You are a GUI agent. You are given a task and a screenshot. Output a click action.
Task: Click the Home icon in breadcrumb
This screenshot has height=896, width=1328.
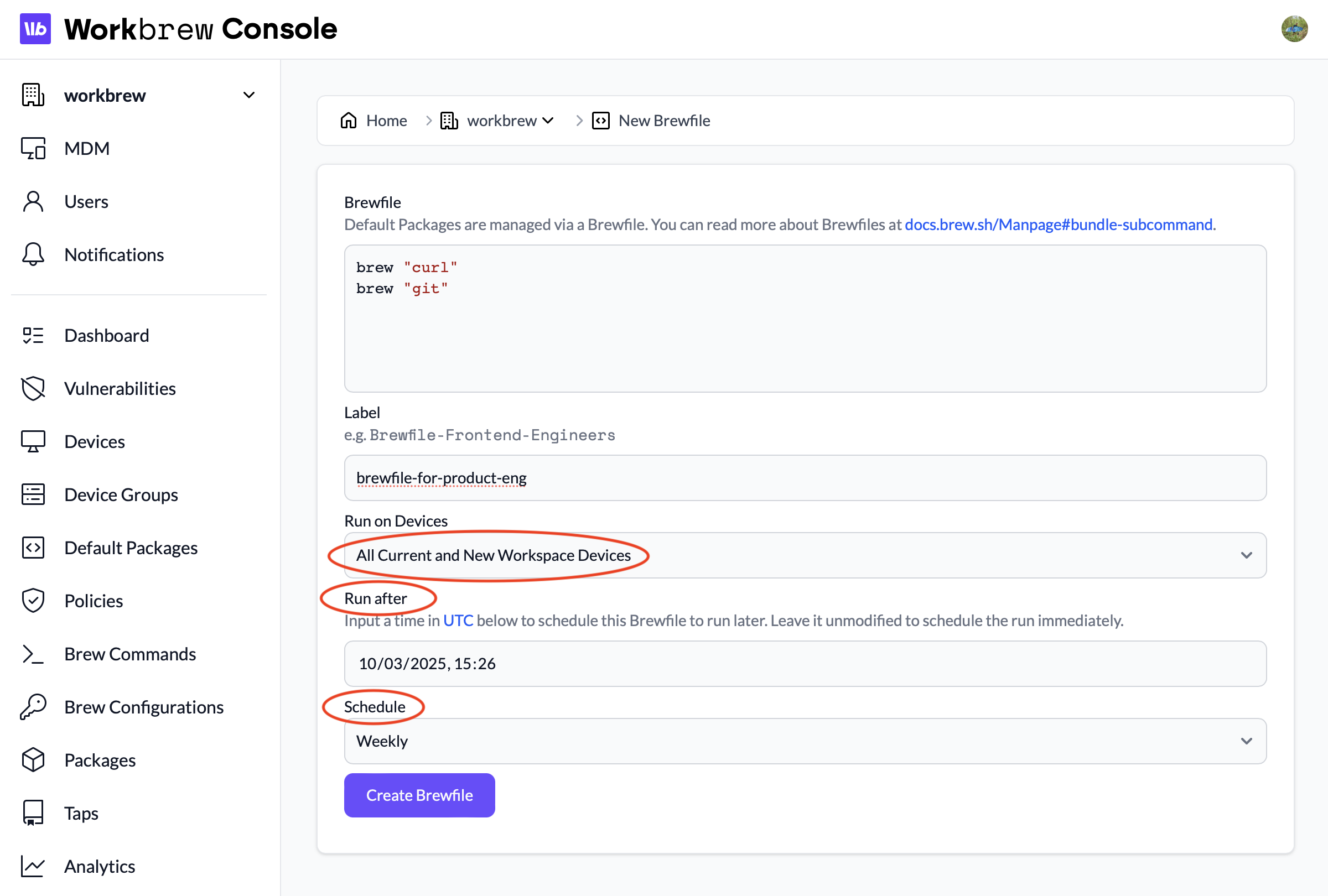pyautogui.click(x=349, y=121)
